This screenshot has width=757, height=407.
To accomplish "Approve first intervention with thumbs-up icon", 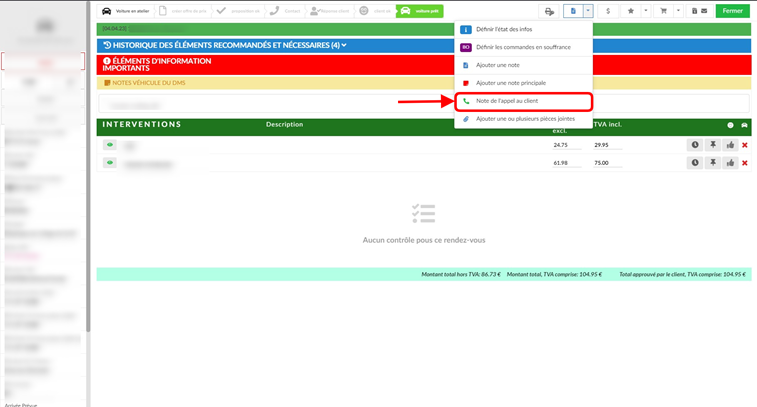I will coord(730,145).
